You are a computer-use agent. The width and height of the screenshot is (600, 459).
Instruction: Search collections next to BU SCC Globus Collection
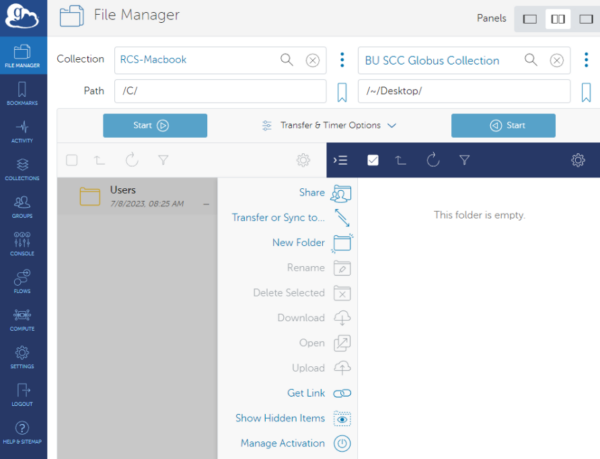point(531,60)
